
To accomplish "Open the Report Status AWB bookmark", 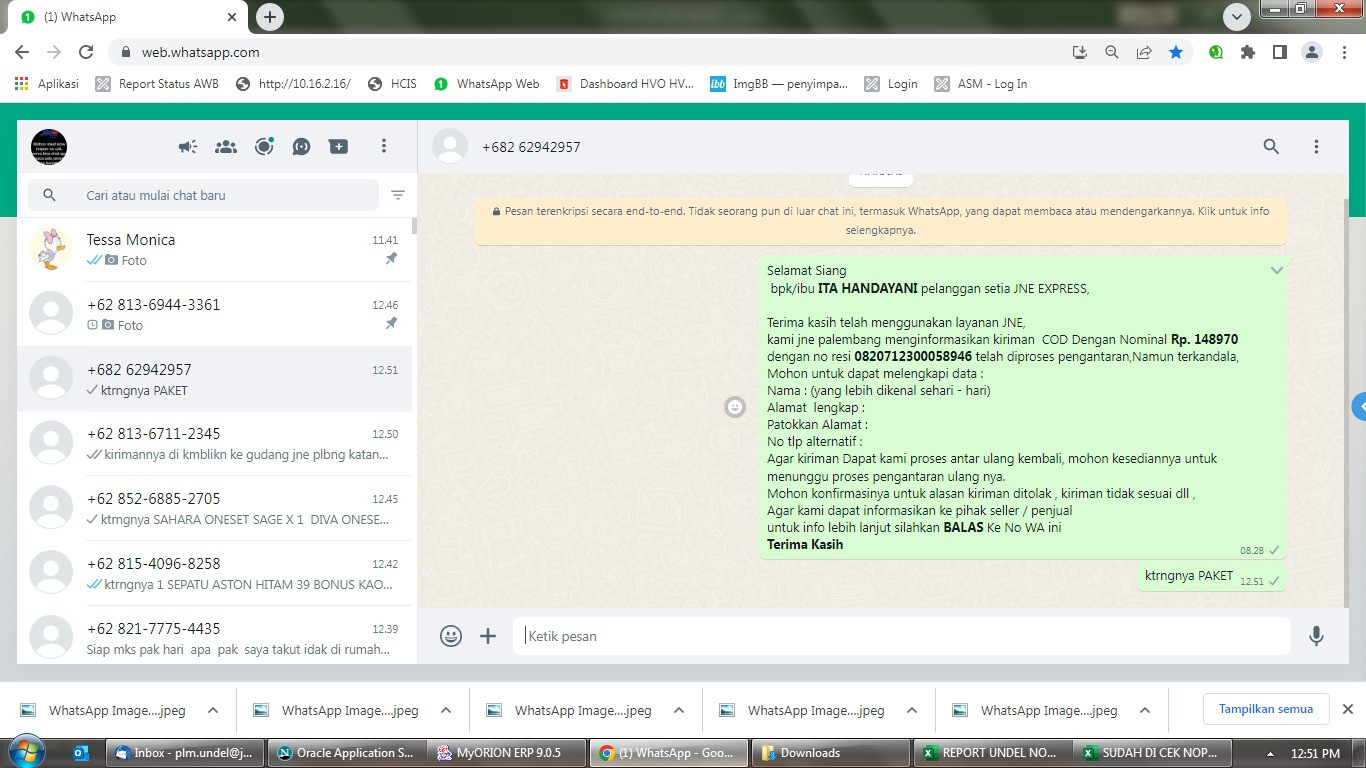I will 157,84.
